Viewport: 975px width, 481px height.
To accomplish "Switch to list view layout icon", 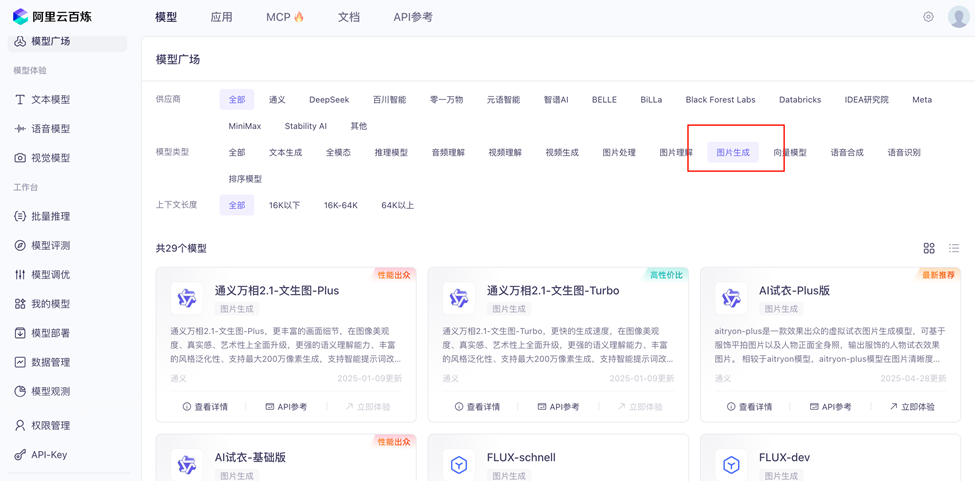I will pos(954,248).
